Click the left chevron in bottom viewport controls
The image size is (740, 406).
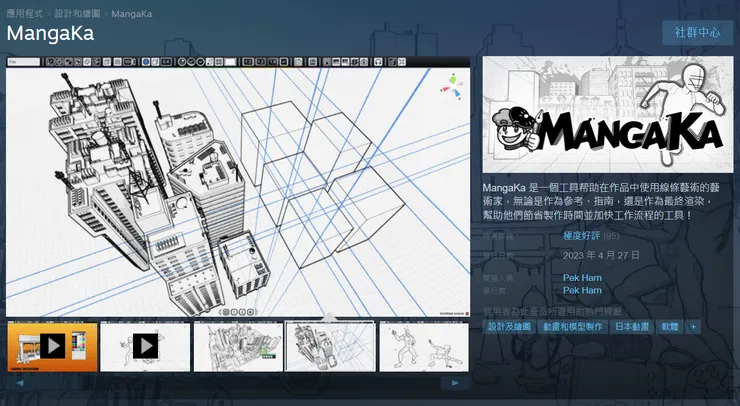[x=219, y=312]
